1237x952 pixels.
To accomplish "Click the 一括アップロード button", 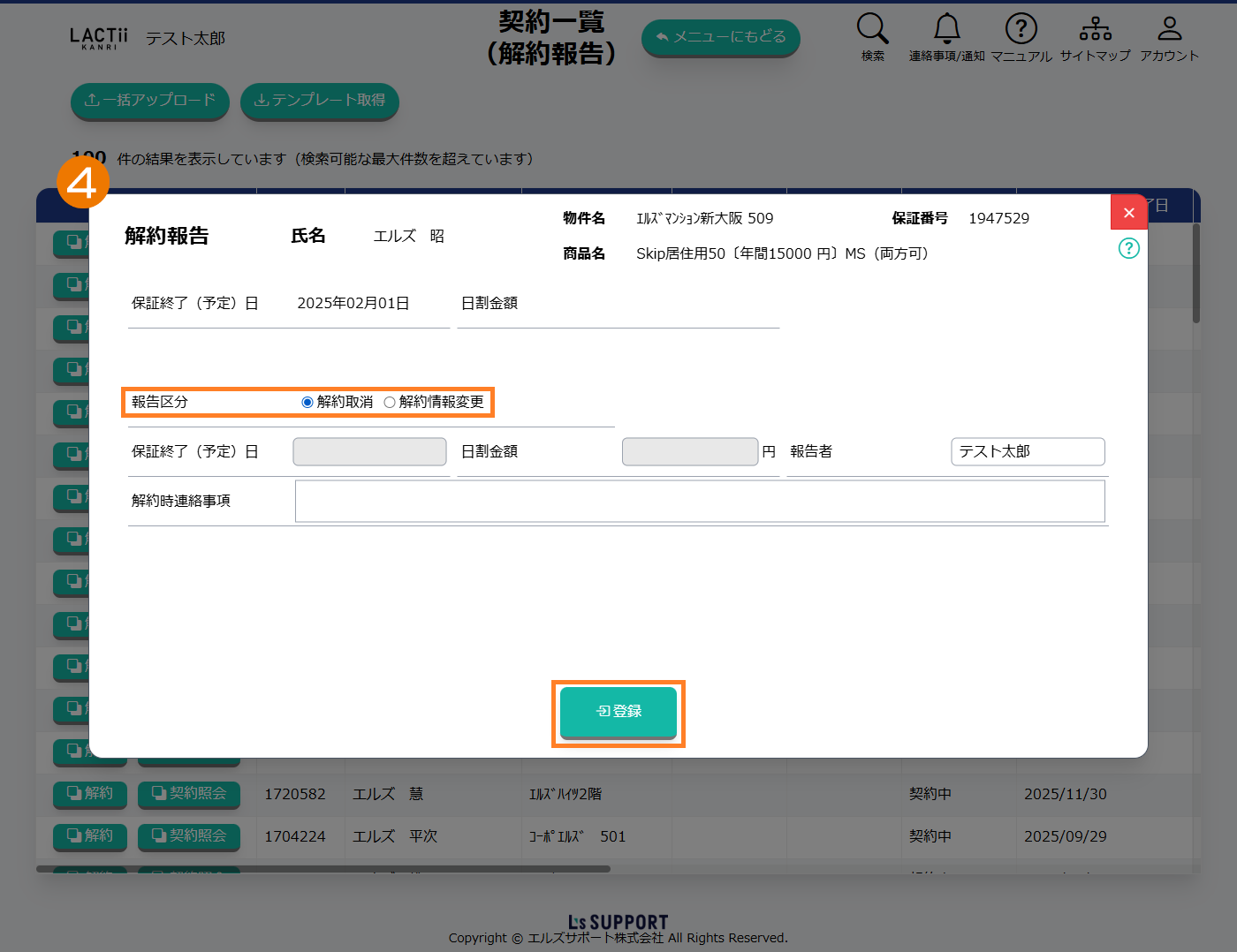I will click(x=150, y=101).
